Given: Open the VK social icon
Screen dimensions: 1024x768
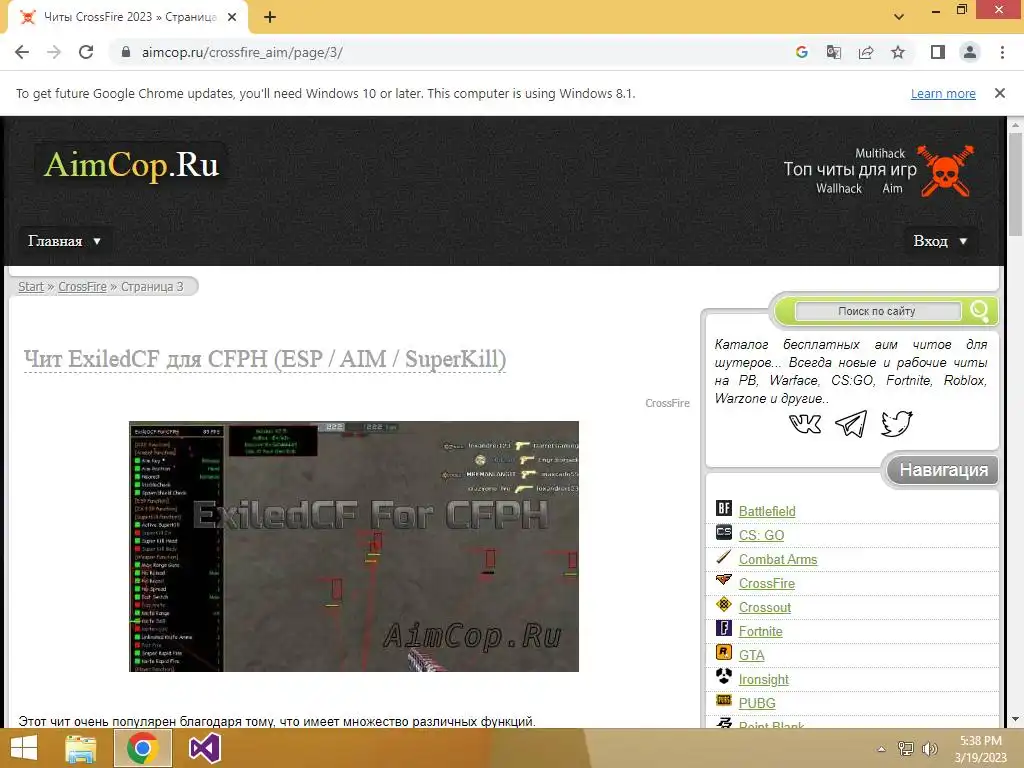Looking at the screenshot, I should pyautogui.click(x=805, y=424).
